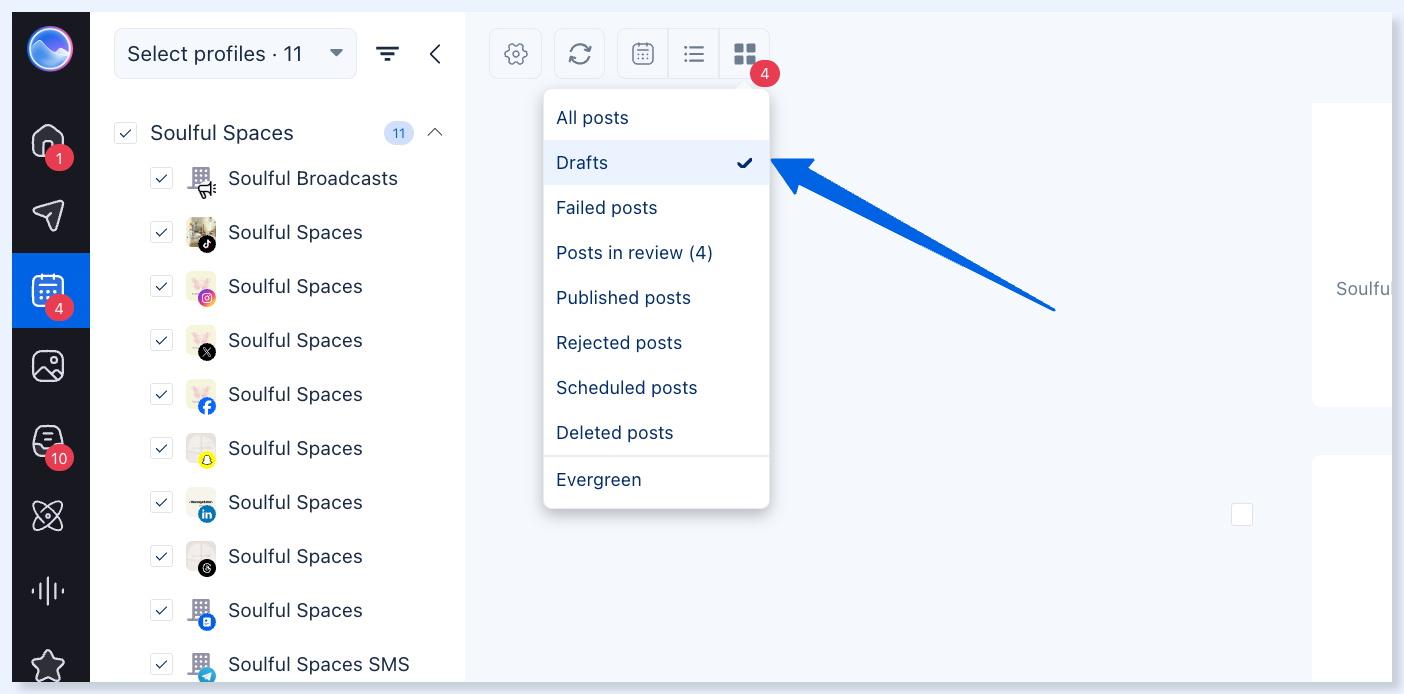This screenshot has height=694, width=1404.
Task: Open the profile filter icon
Action: (387, 54)
